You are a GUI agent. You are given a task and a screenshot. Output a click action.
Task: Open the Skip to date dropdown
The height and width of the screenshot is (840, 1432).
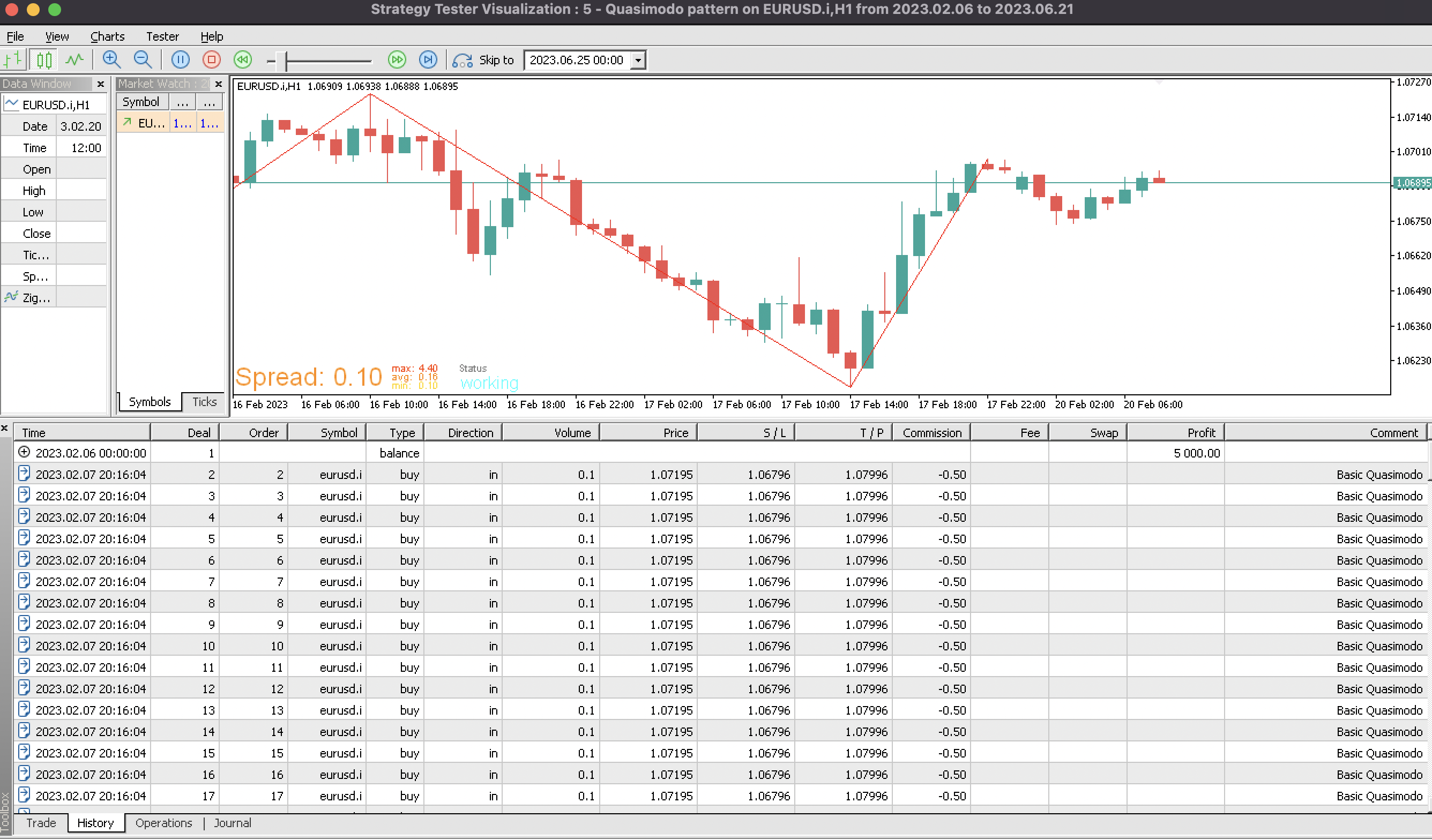(x=638, y=60)
